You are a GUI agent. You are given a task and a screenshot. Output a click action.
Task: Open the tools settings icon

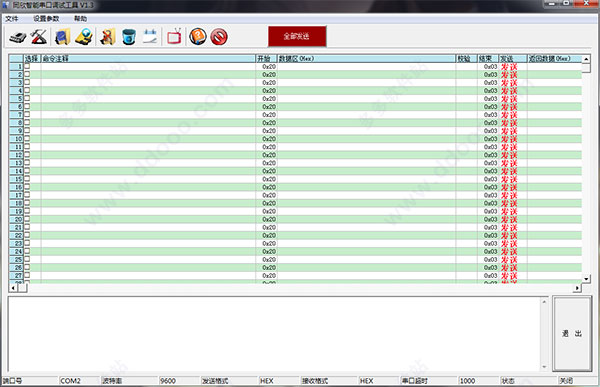pyautogui.click(x=39, y=37)
